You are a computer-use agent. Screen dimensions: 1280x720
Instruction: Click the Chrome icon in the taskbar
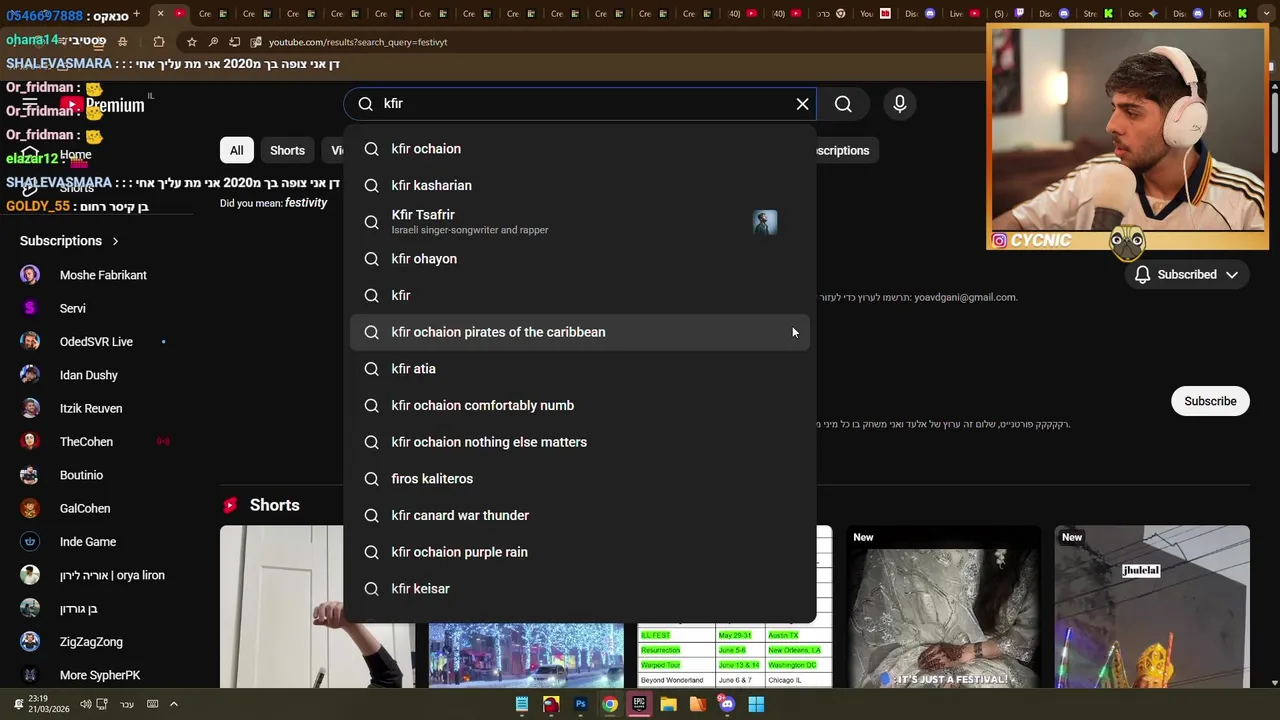[609, 704]
